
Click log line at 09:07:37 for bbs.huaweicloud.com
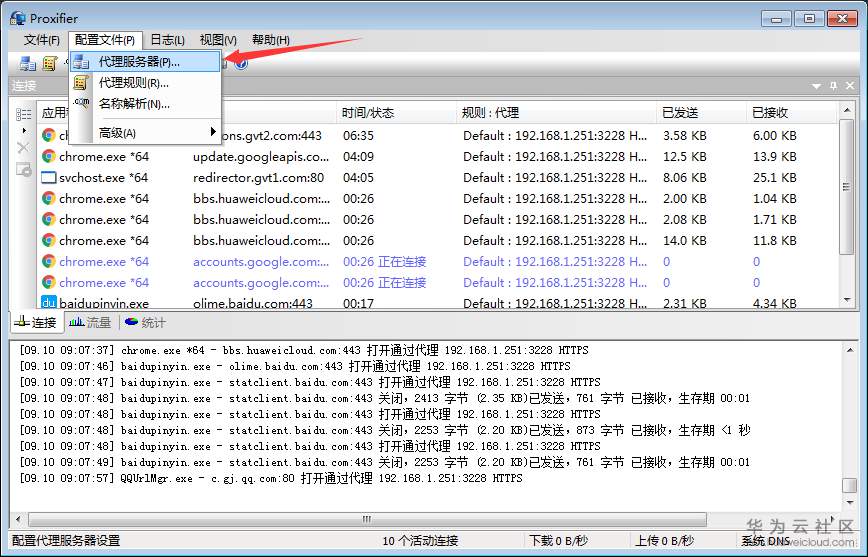[304, 350]
